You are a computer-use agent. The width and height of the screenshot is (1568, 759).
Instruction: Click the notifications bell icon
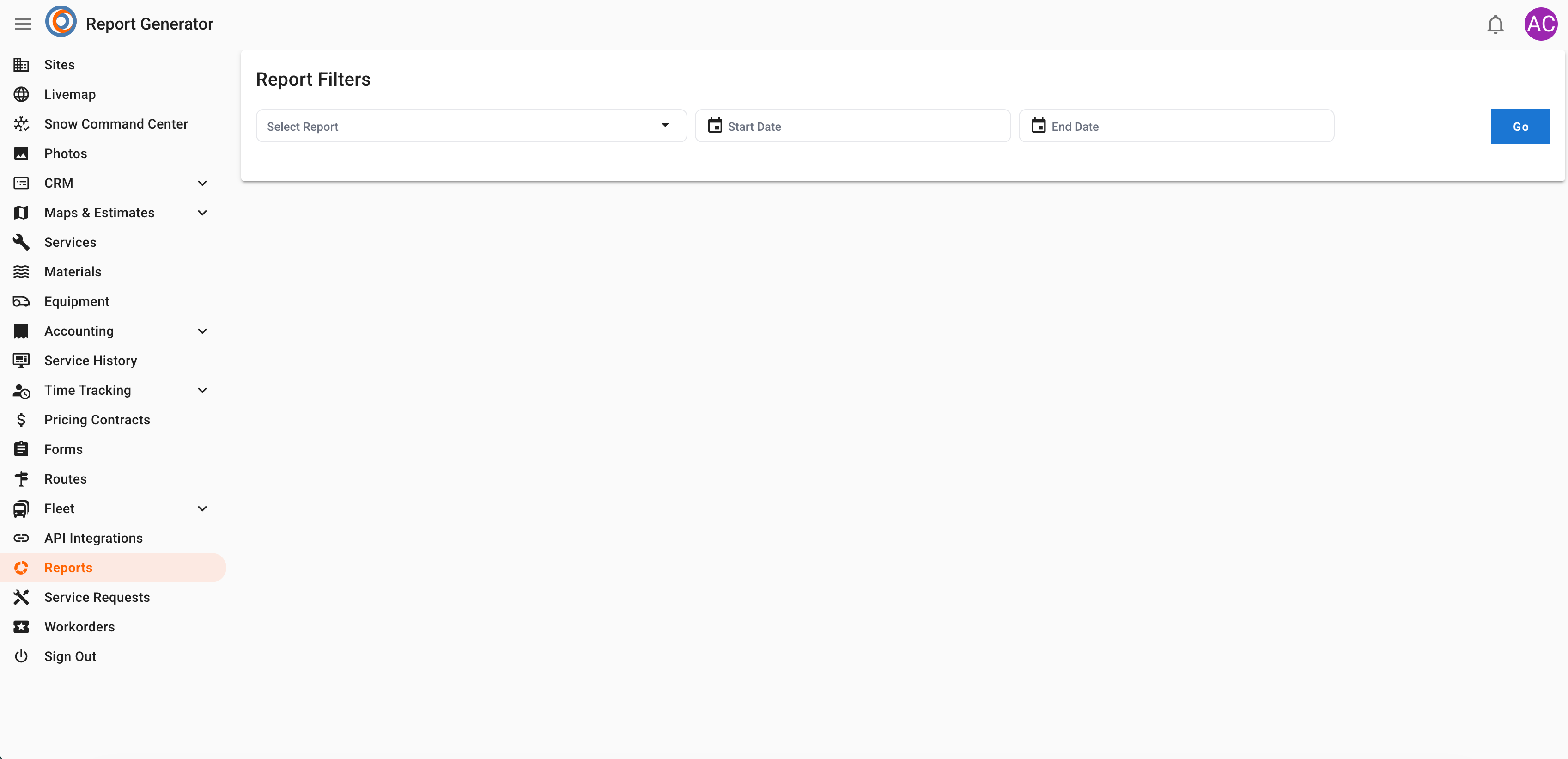(x=1495, y=24)
